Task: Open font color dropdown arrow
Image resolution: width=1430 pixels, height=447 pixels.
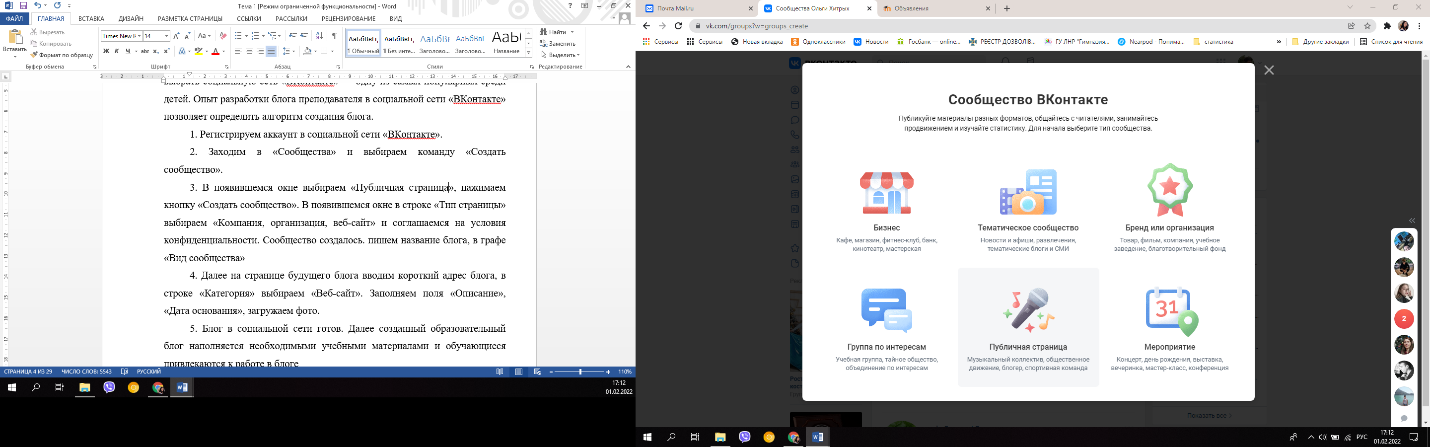Action: tap(224, 51)
